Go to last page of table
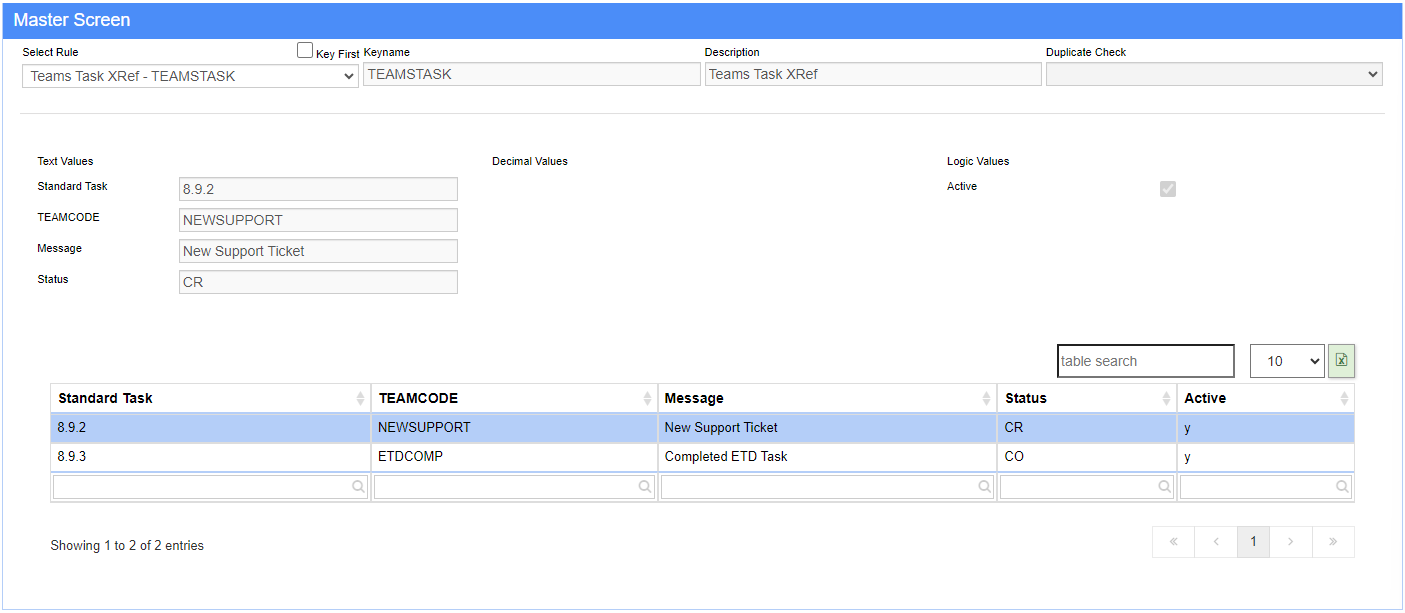 pyautogui.click(x=1333, y=542)
